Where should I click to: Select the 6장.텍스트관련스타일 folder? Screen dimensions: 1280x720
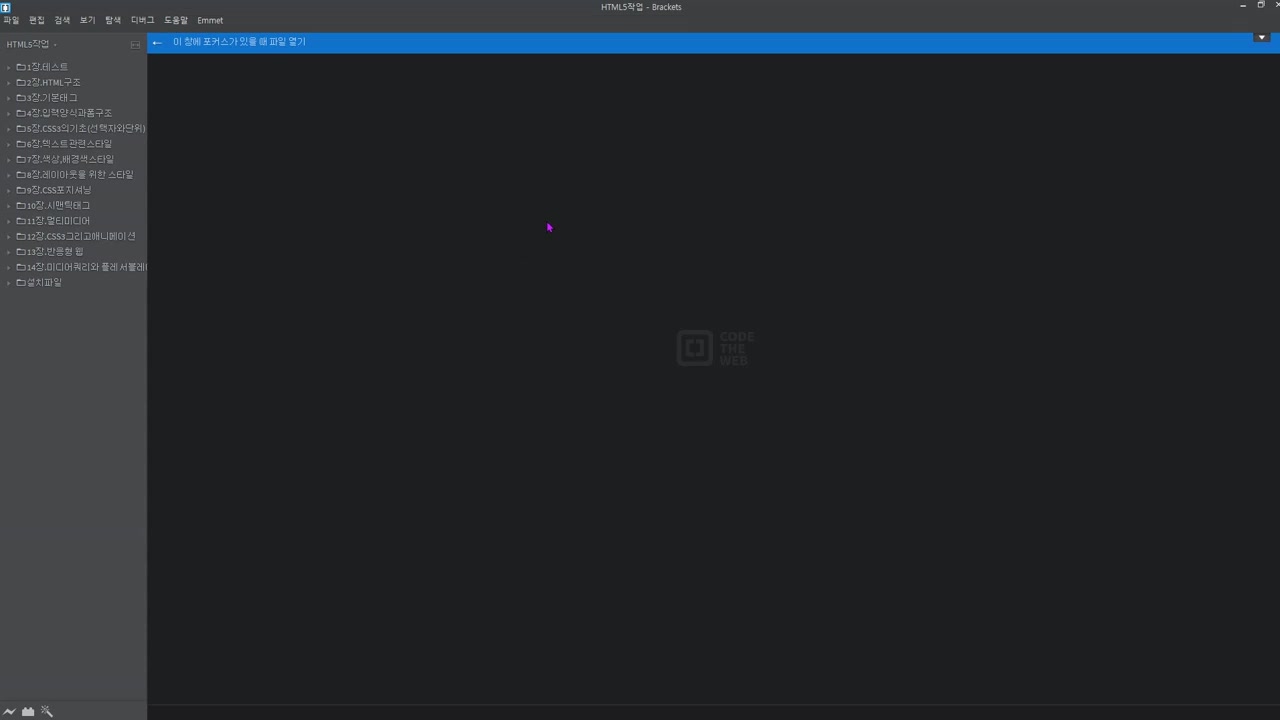tap(69, 144)
